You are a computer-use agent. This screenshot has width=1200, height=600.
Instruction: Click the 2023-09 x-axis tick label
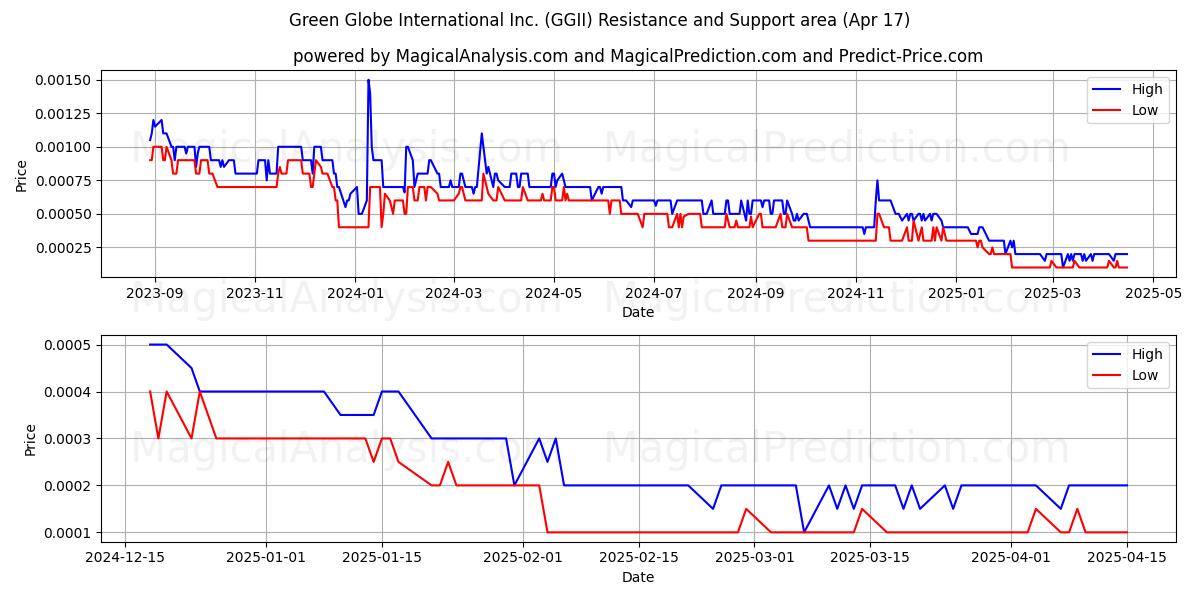click(x=154, y=294)
